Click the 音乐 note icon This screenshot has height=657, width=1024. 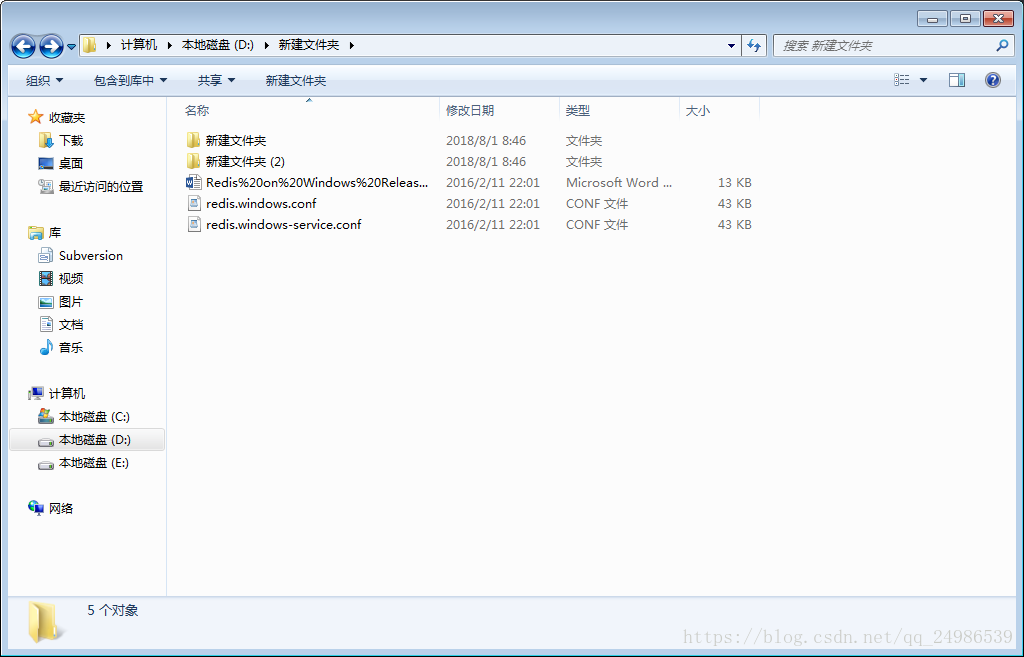(x=46, y=347)
